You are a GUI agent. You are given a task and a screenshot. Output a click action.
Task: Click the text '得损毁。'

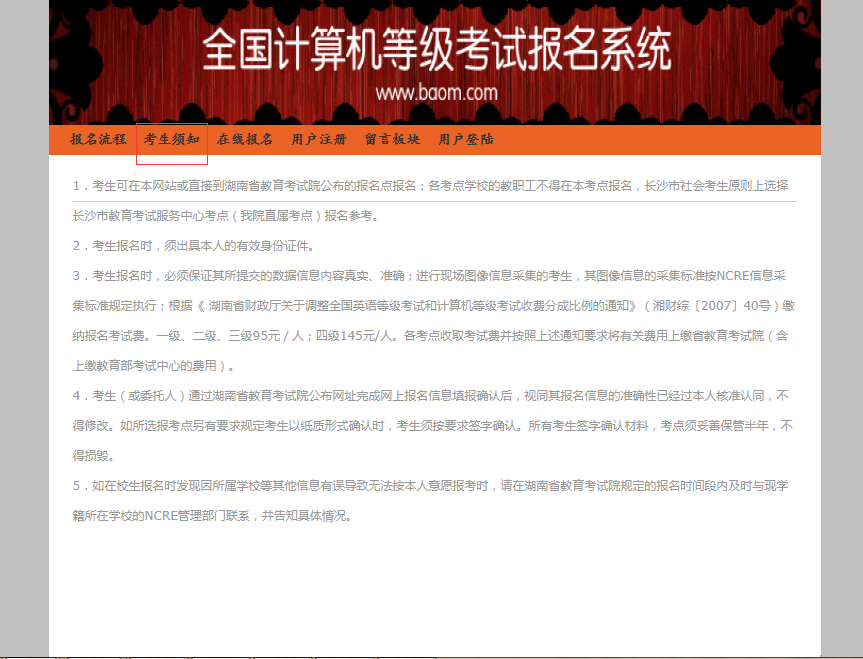click(x=94, y=456)
